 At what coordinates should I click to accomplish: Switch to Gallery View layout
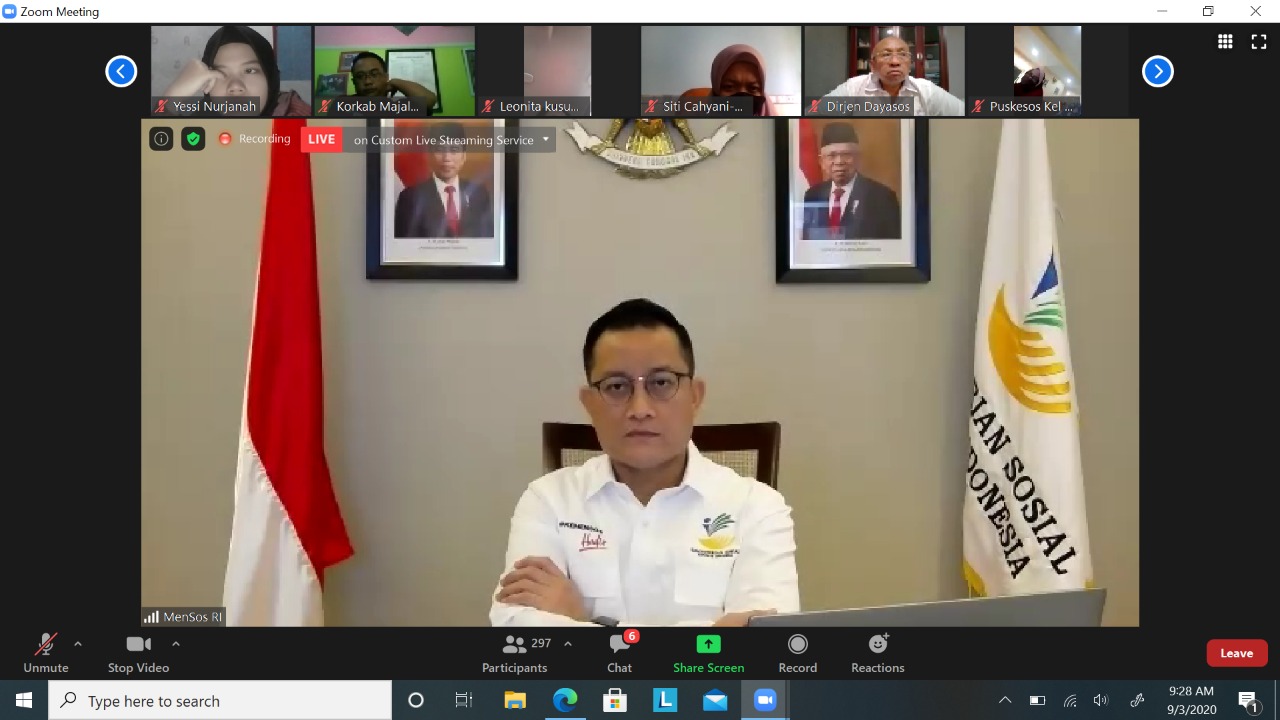(x=1224, y=41)
